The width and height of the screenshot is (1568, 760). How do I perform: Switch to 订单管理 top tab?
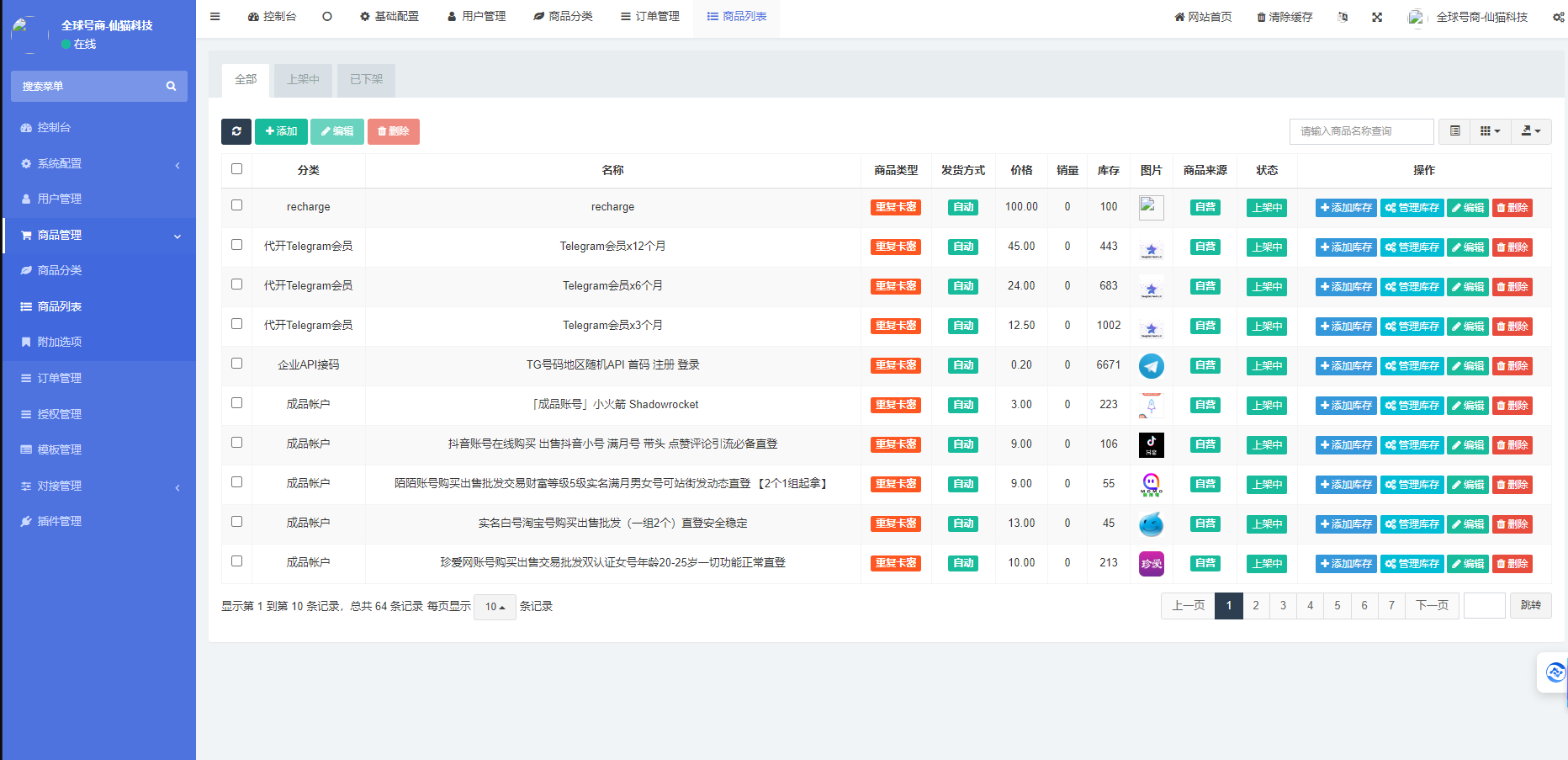[649, 16]
